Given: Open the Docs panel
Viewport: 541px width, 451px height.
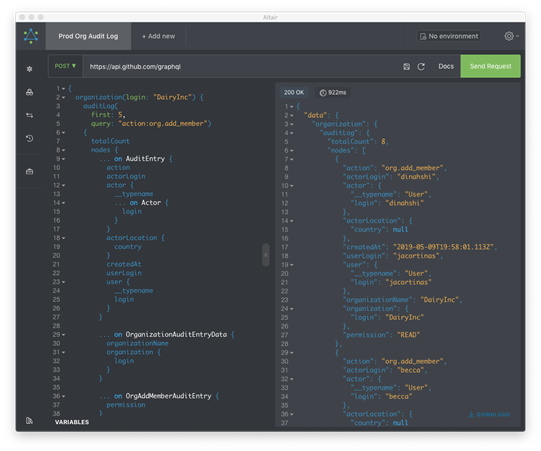Looking at the screenshot, I should coord(446,66).
